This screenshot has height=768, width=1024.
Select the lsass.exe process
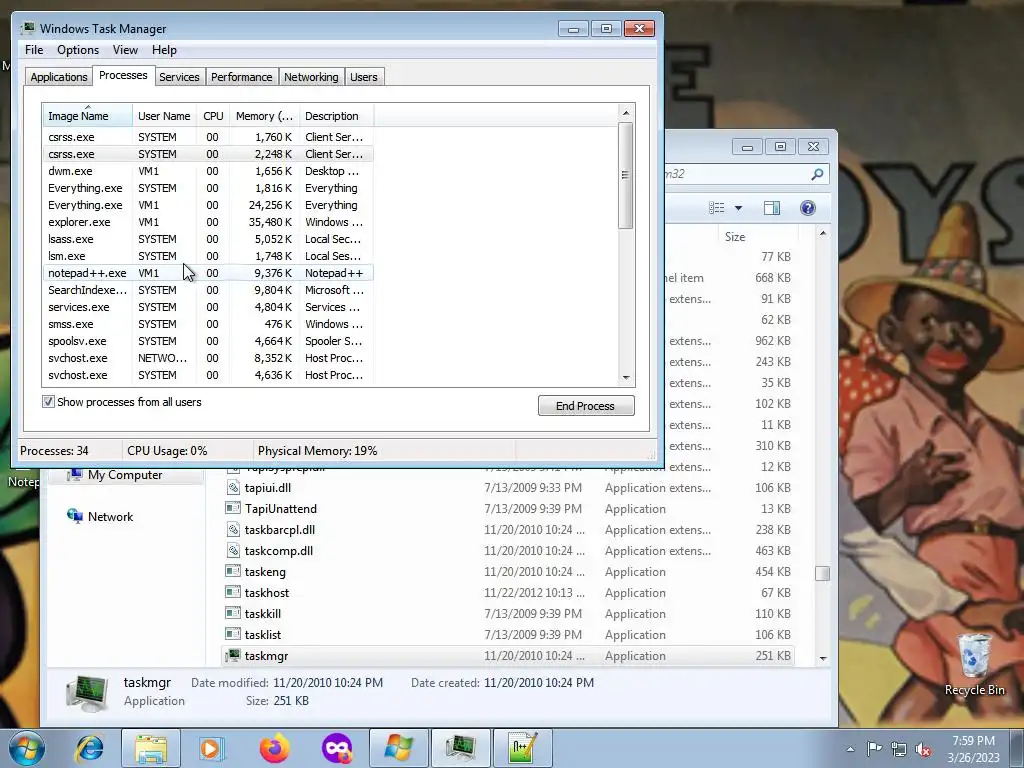tap(208, 239)
